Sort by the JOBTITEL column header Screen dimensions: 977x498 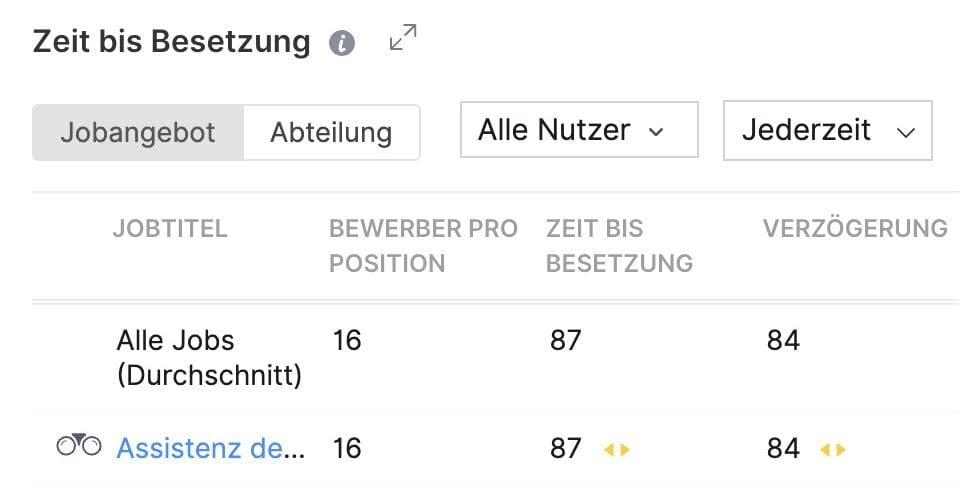click(170, 229)
